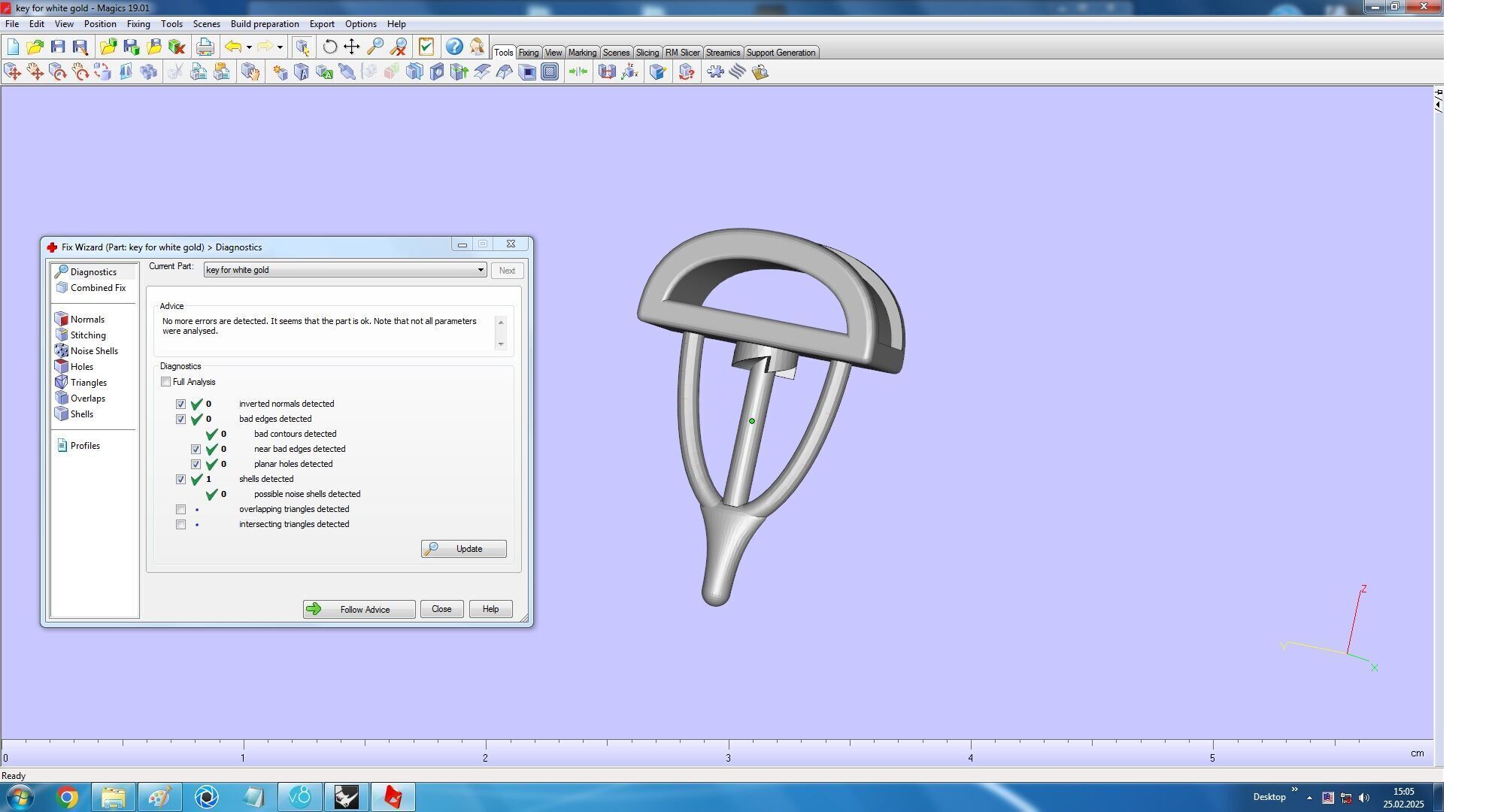Expand the redo history dropdown arrow
The image size is (1504, 812).
coord(280,47)
